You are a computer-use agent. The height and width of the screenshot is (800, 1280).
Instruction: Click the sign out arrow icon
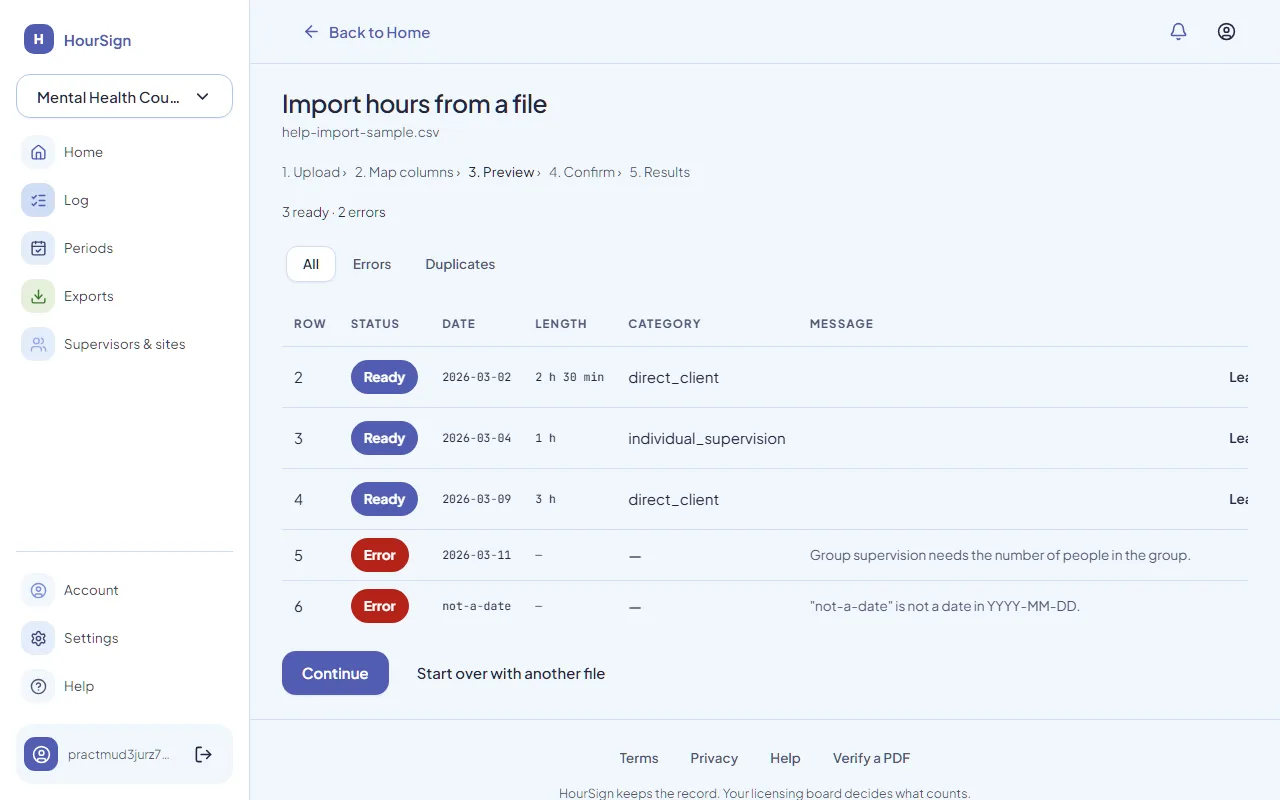[203, 754]
